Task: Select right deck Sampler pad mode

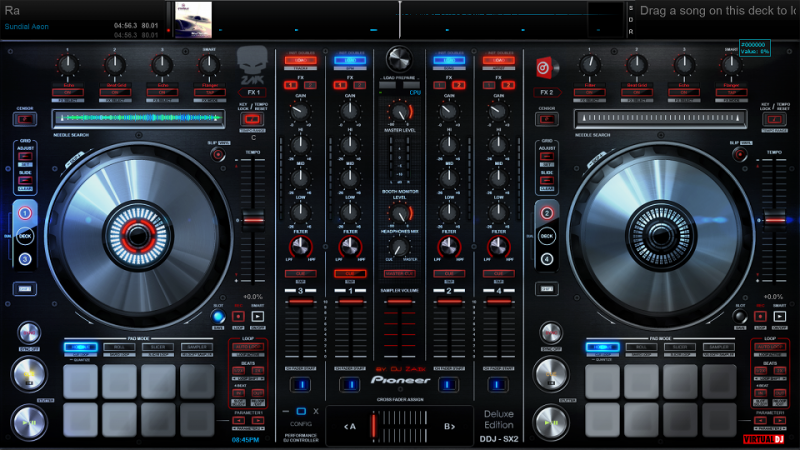Action: (x=719, y=347)
